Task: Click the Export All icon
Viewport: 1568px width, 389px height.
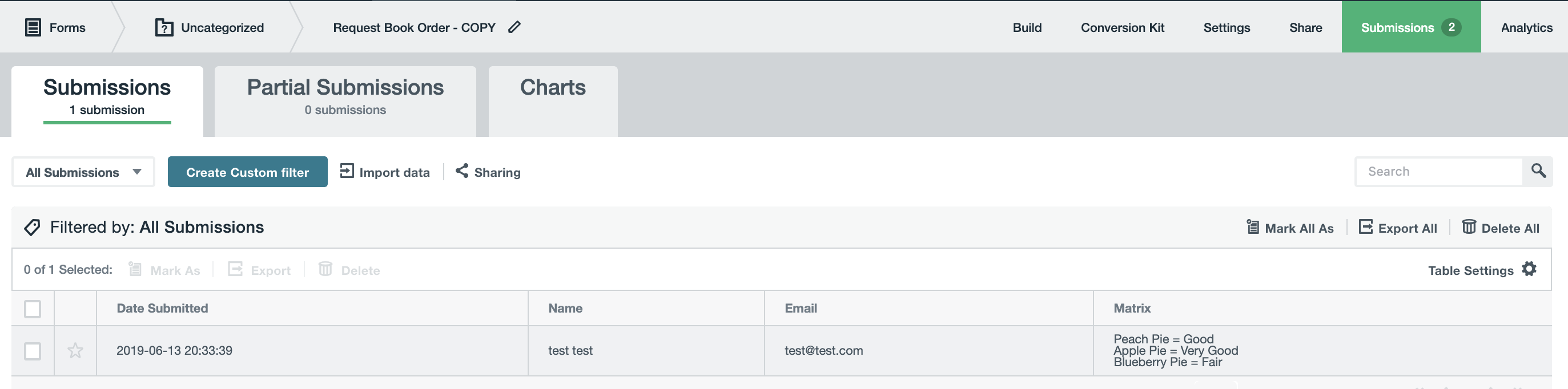Action: [x=1365, y=228]
